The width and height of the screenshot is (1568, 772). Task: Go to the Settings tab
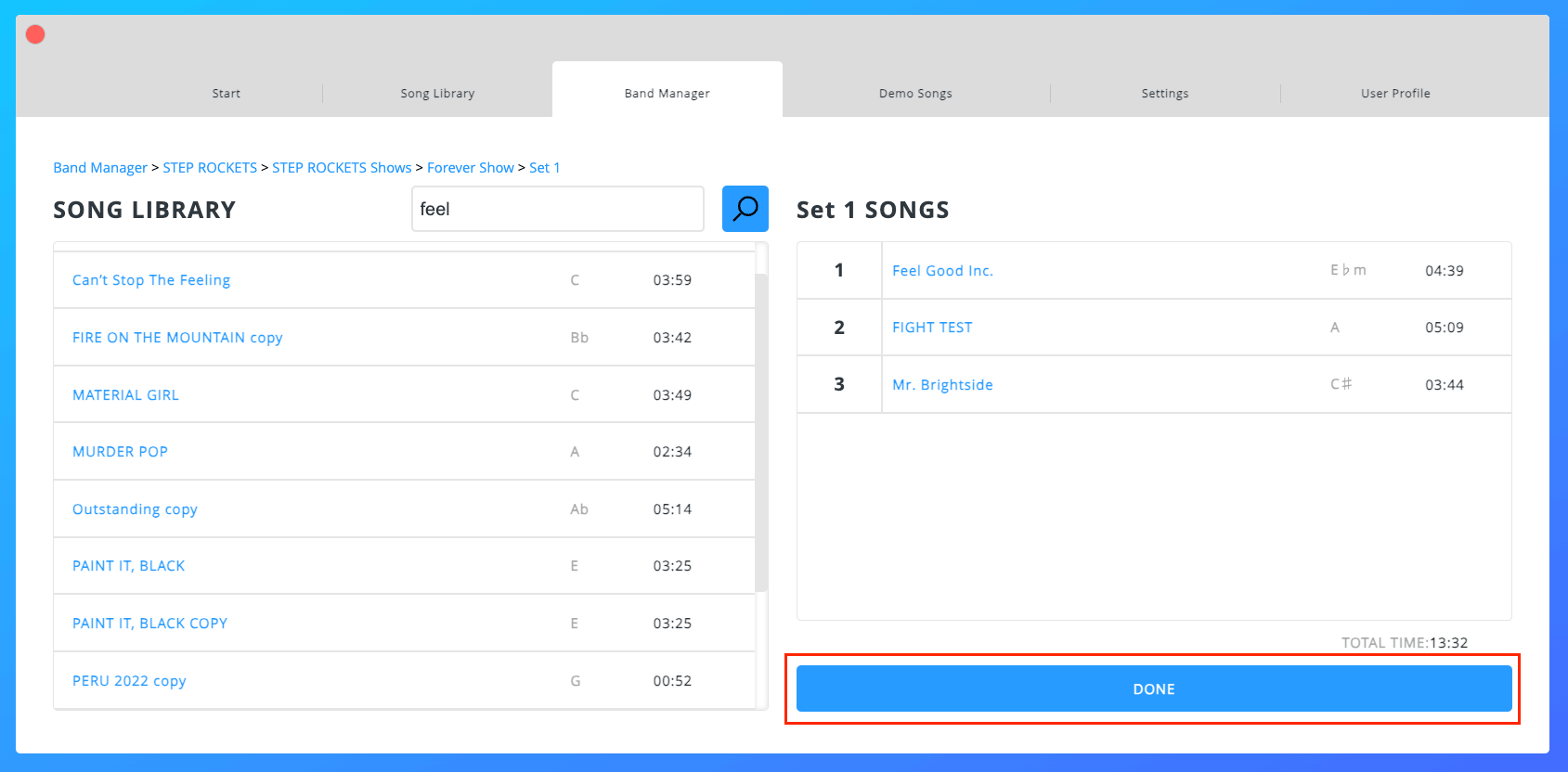[x=1164, y=94]
